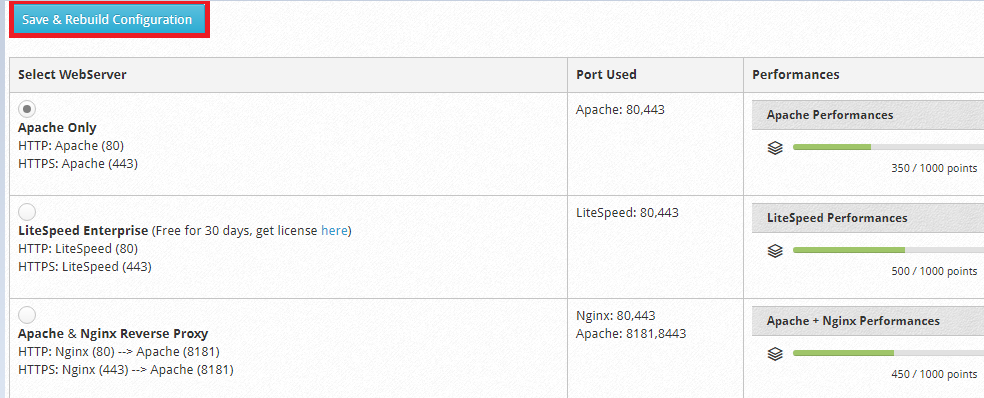984x398 pixels.
Task: Click the LiteSpeed Enterprise label text
Action: [x=83, y=230]
